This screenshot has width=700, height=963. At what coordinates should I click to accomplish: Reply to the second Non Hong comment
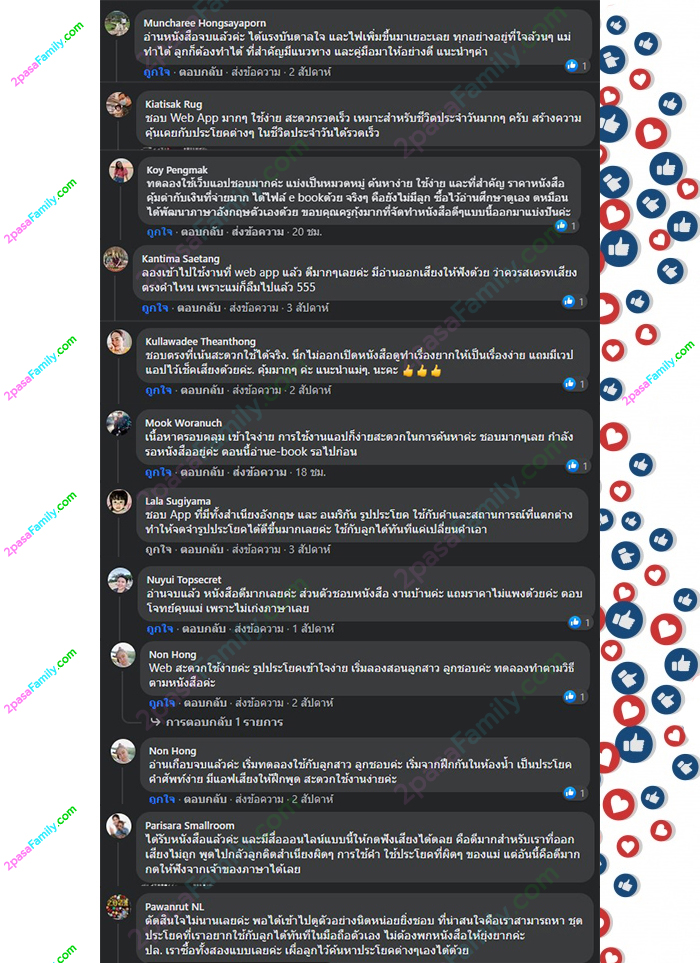[205, 799]
